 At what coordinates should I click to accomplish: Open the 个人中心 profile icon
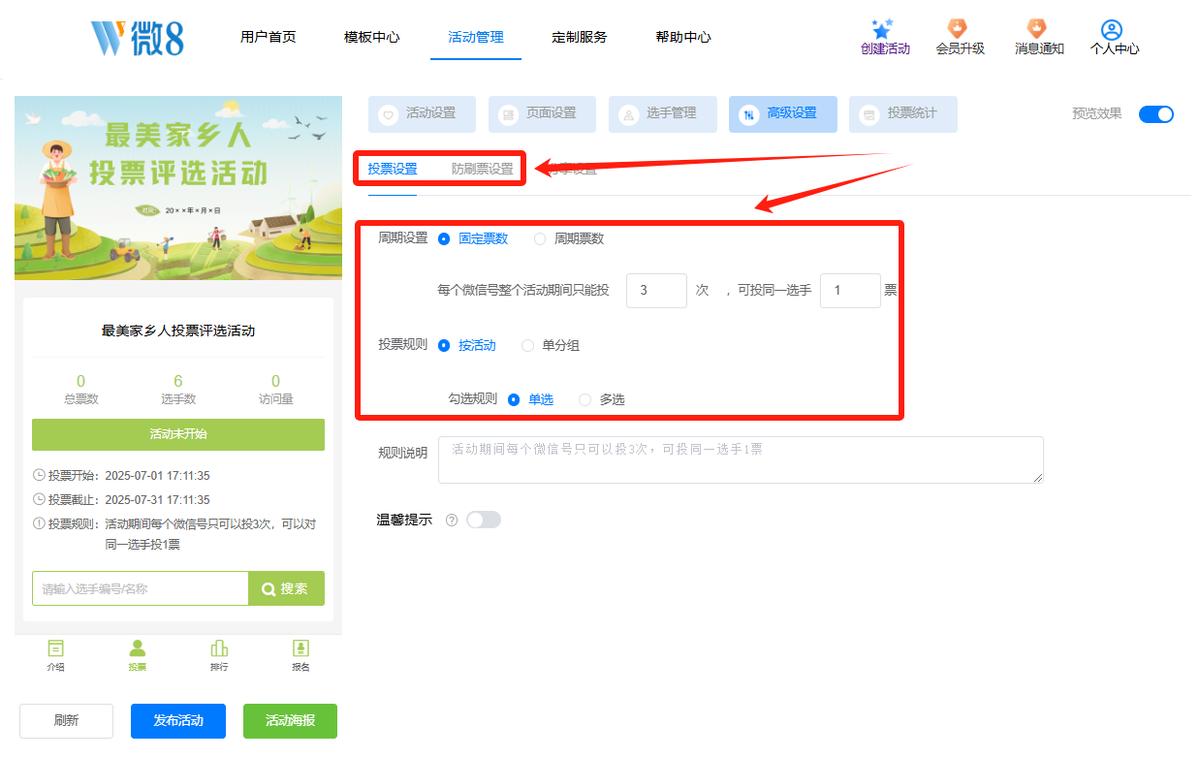click(1112, 30)
